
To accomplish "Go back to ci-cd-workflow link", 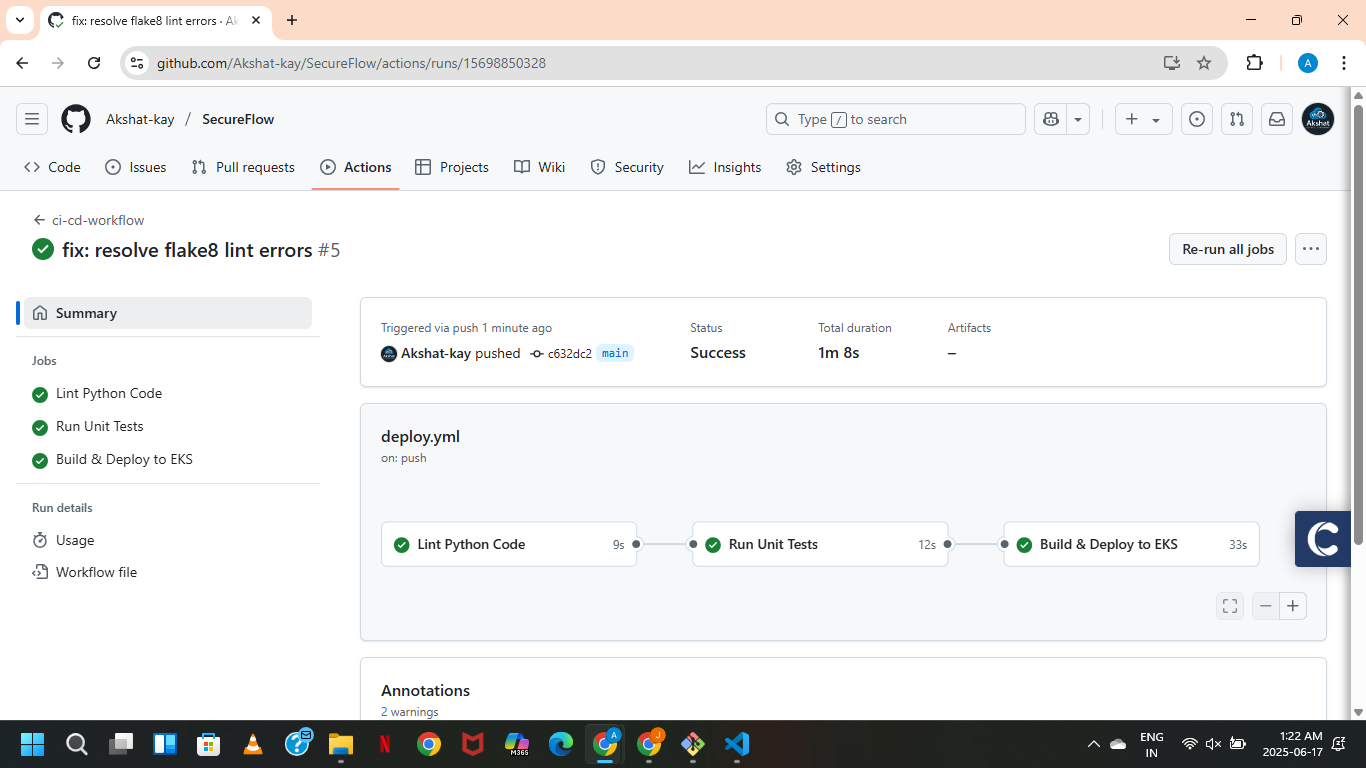I will tap(89, 220).
